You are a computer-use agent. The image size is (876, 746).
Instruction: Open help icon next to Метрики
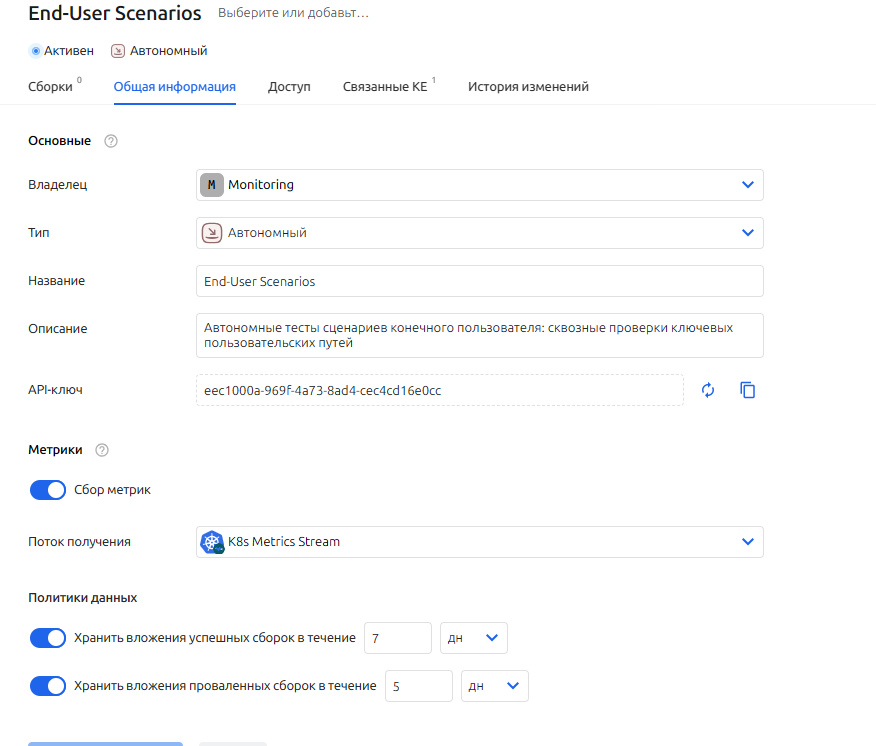click(102, 450)
